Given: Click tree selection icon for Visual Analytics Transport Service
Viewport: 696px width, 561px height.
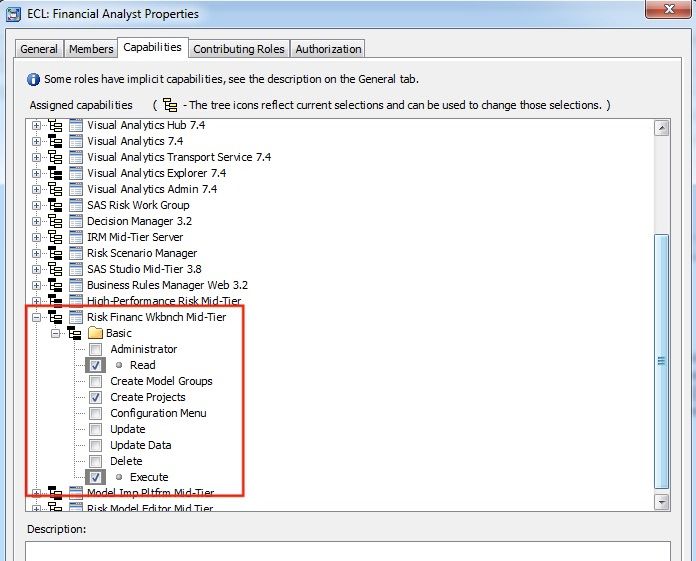Looking at the screenshot, I should 55,158.
